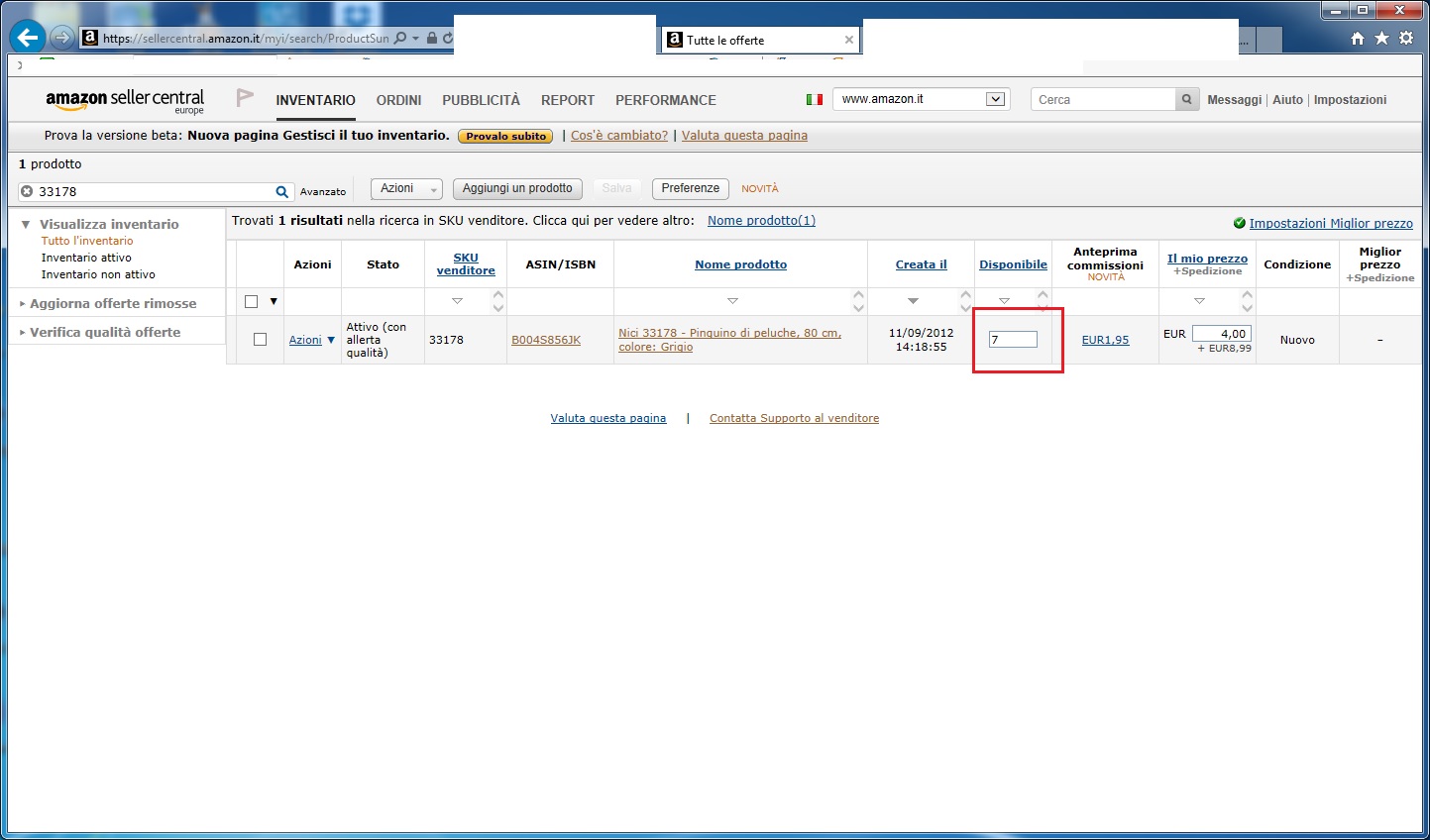Open the row Azioni dropdown for SKU 33178
Viewport: 1430px width, 840px height.
(x=312, y=340)
